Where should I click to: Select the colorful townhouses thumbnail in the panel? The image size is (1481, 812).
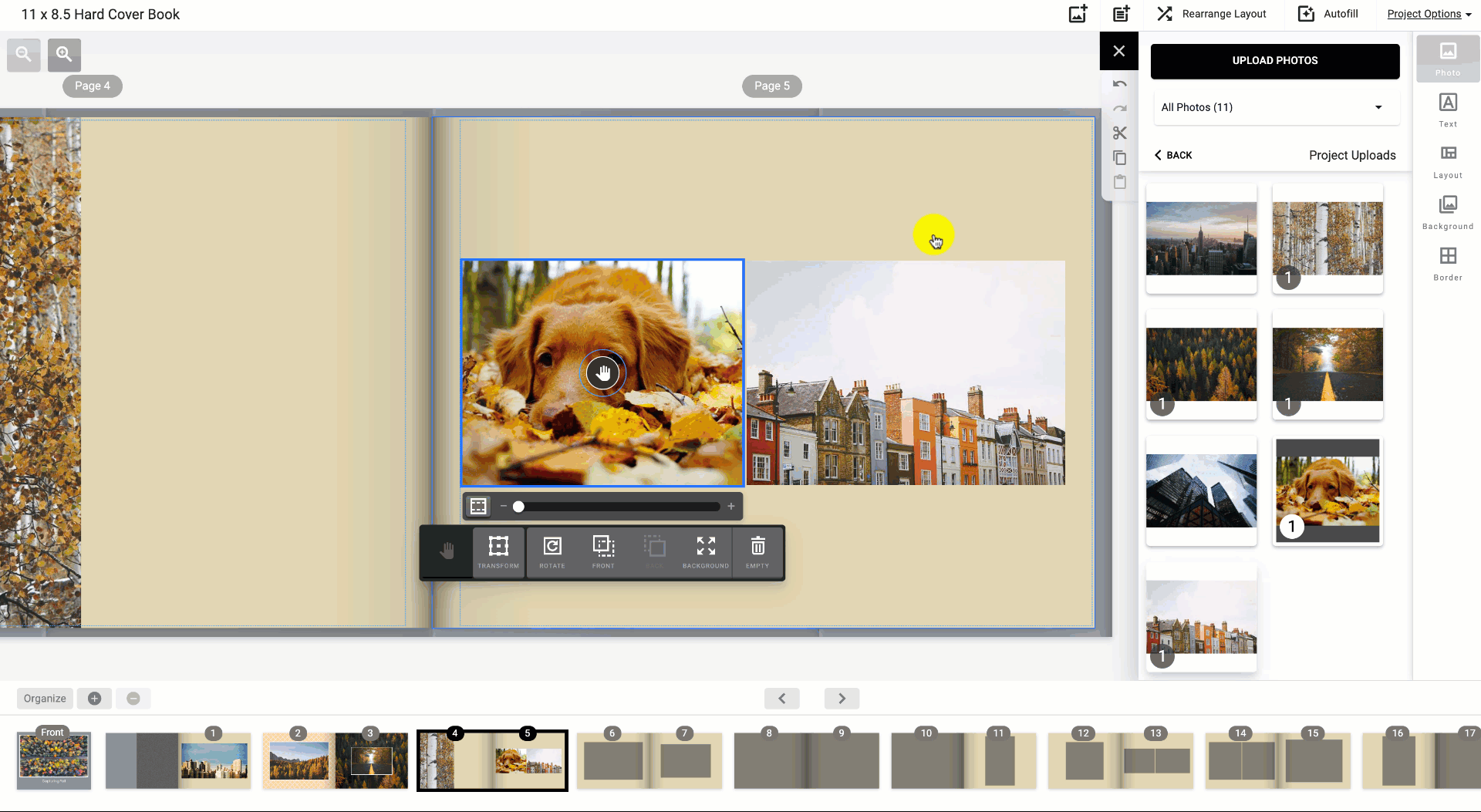point(1201,618)
